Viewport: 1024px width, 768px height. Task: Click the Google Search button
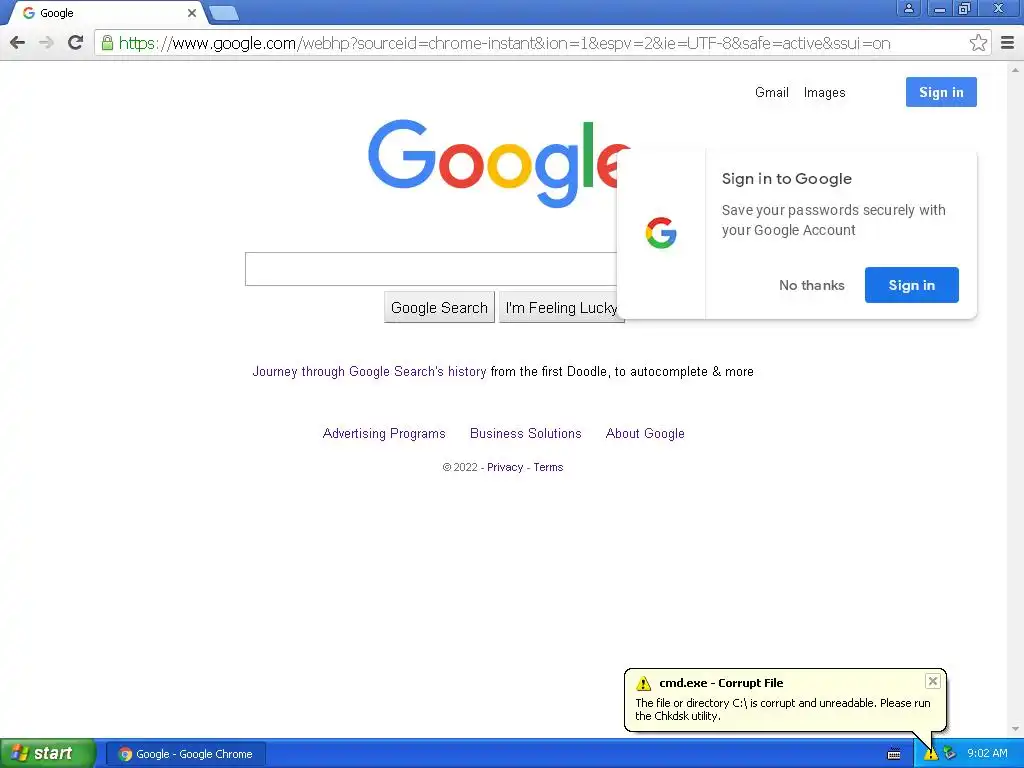pyautogui.click(x=440, y=308)
